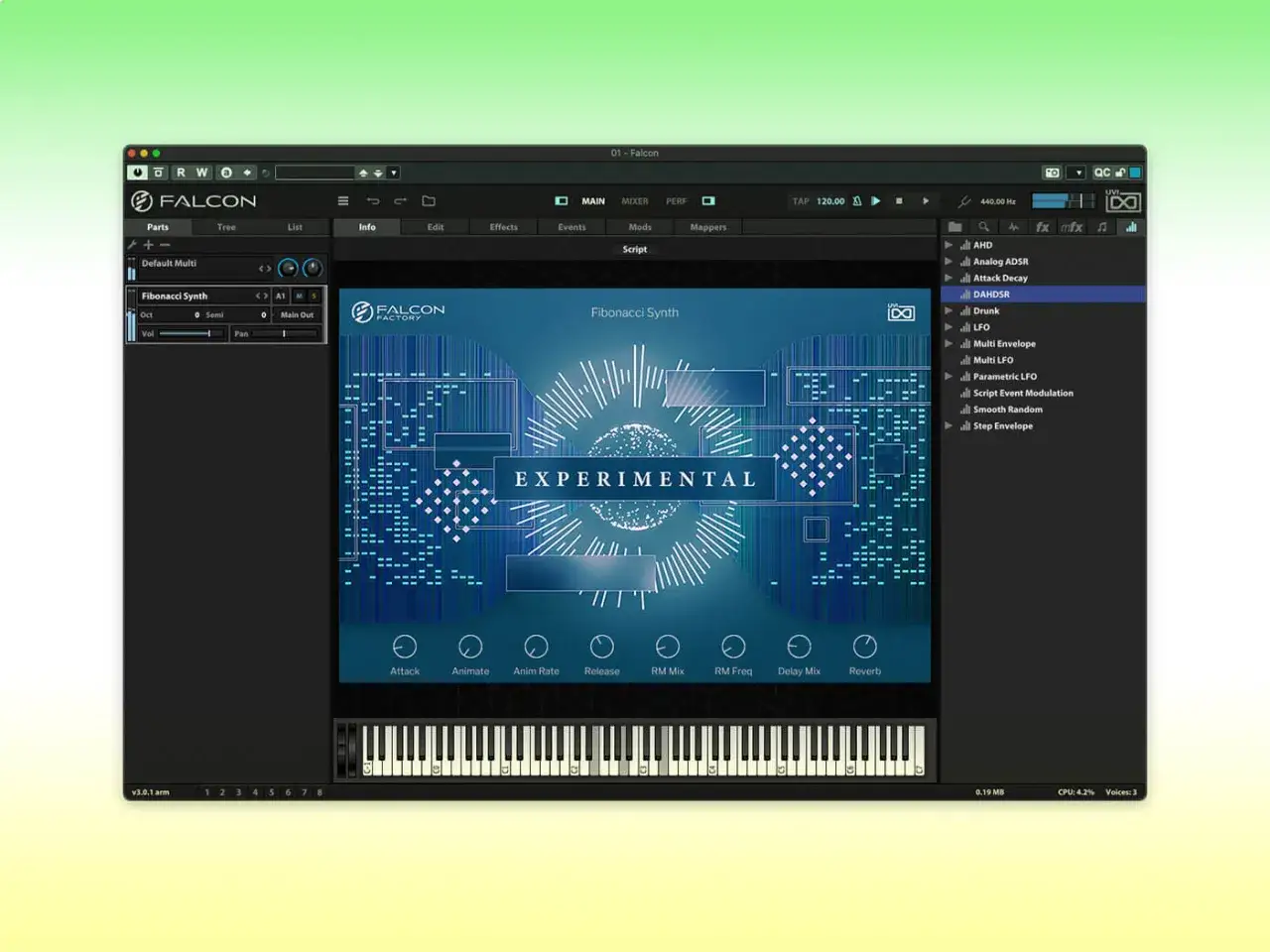1270x952 pixels.
Task: Mute the Fibonacci Synth part
Action: [x=299, y=296]
